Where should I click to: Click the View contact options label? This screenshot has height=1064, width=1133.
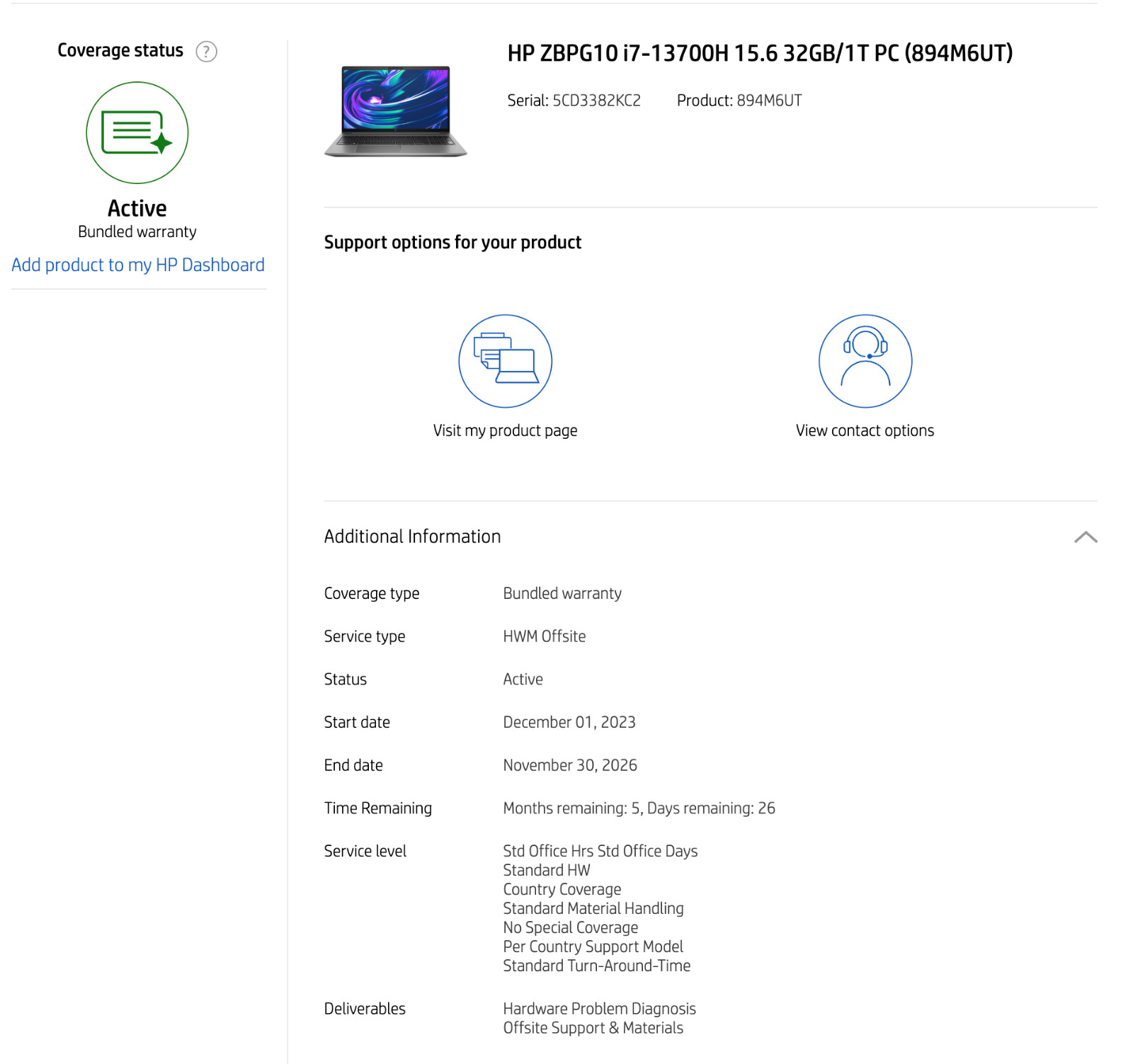click(865, 430)
